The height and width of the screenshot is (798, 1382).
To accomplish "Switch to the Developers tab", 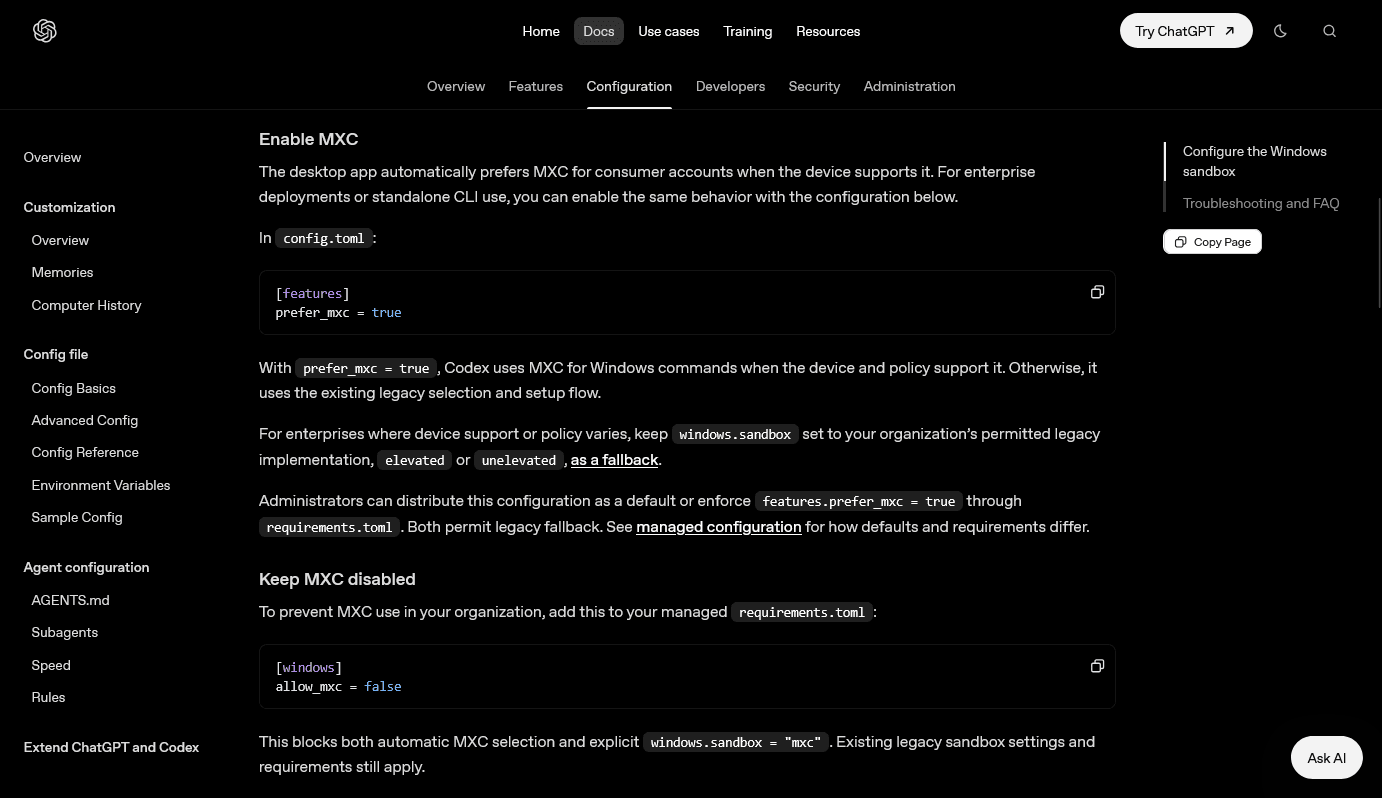I will pos(730,87).
